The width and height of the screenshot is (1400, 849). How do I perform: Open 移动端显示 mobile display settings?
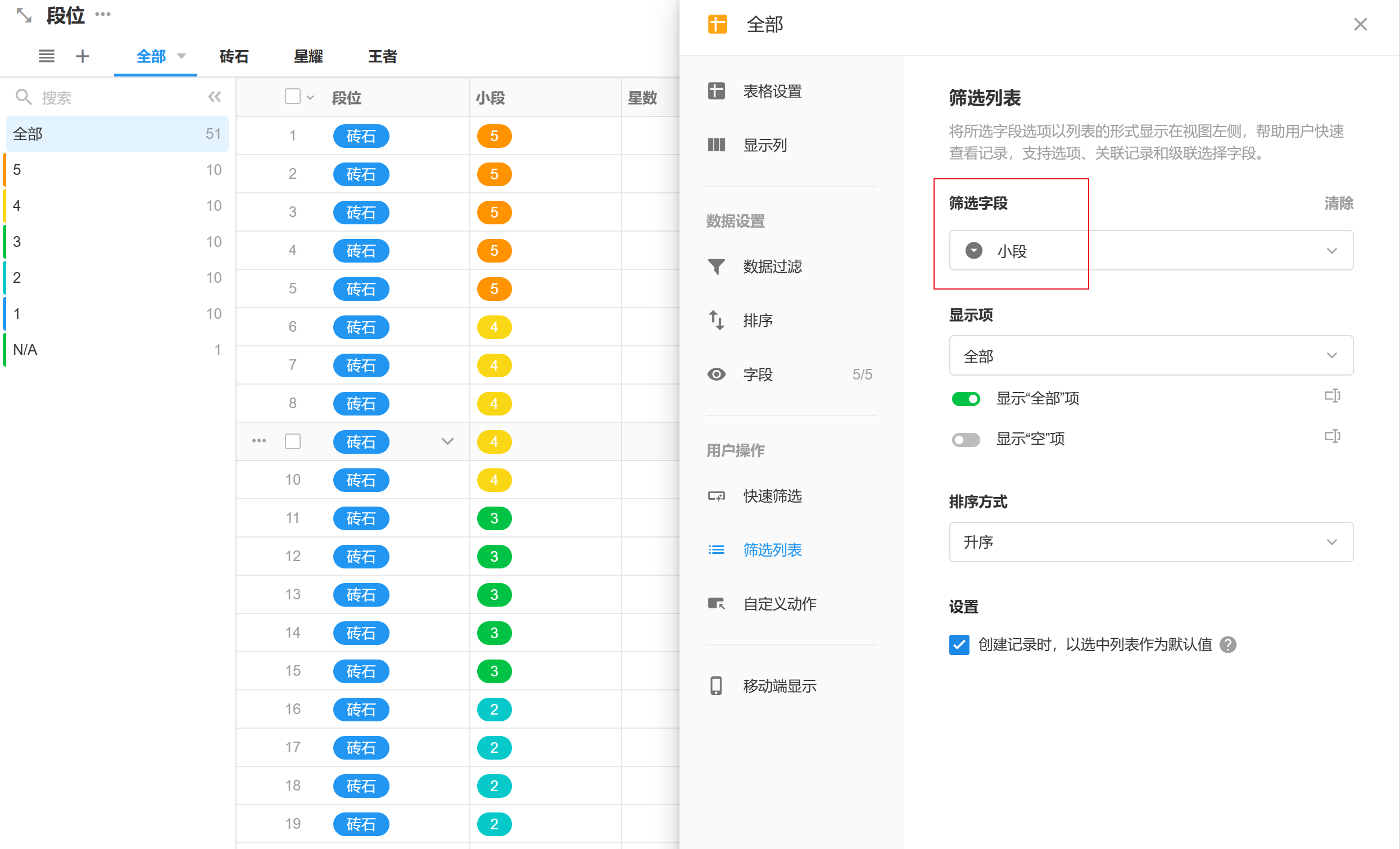point(779,686)
